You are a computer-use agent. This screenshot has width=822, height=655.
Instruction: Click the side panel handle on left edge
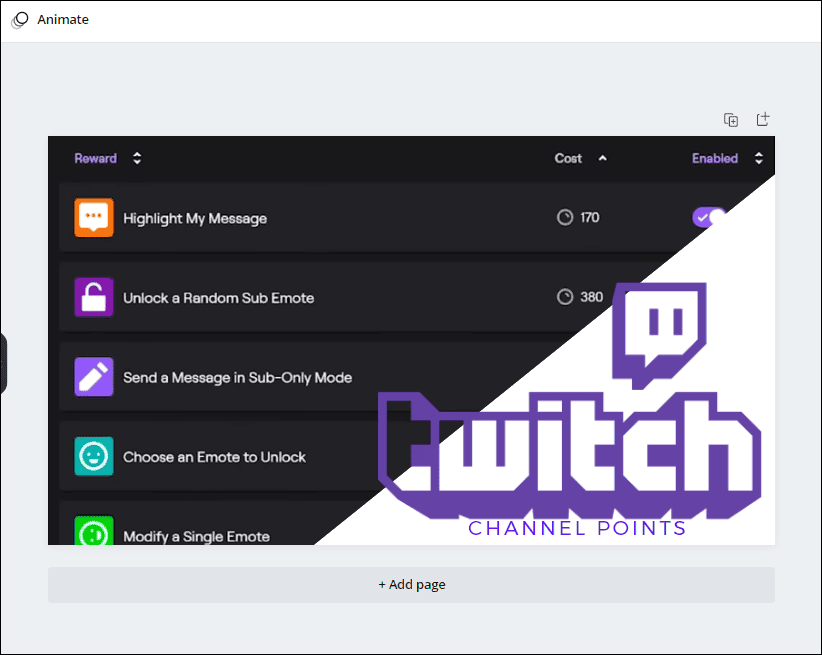(x=3, y=363)
